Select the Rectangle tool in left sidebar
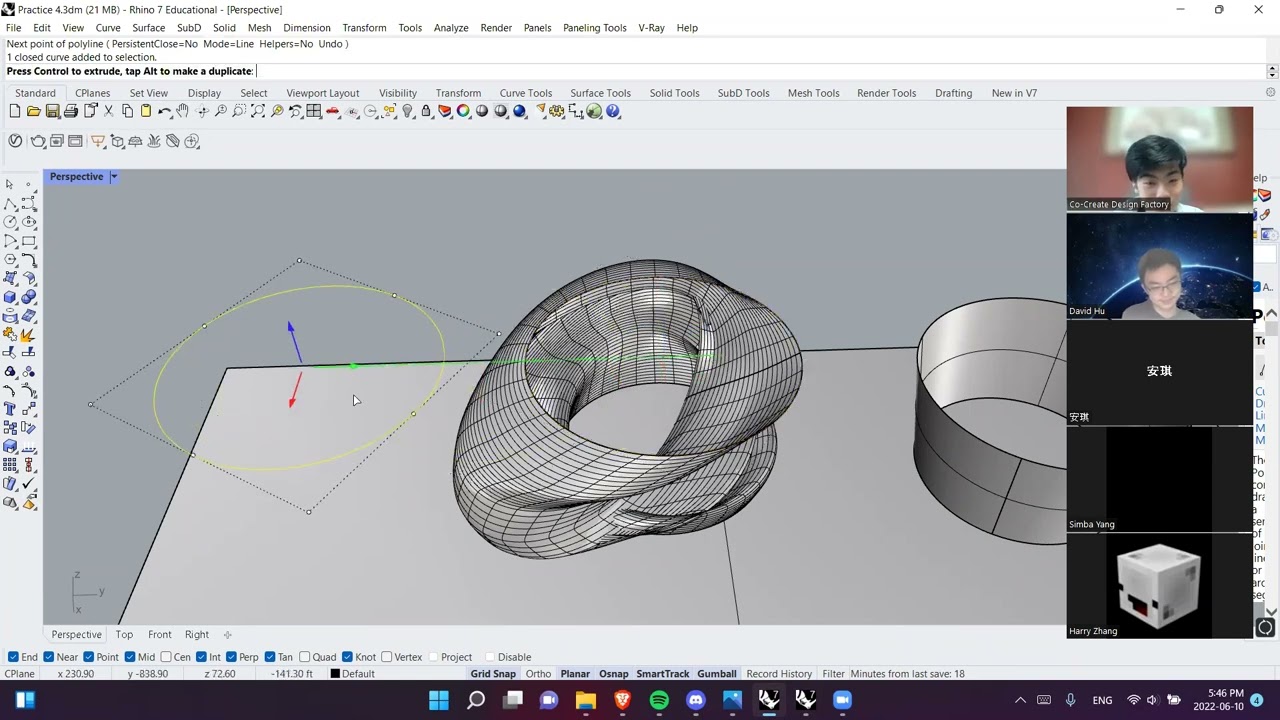 [29, 240]
